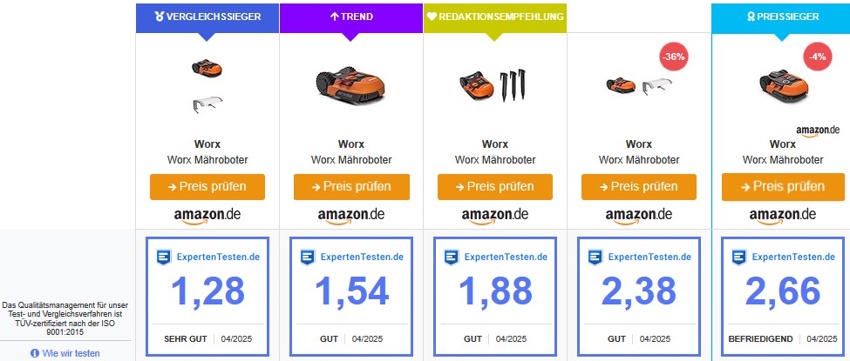Click the upward arrow icon in Trend banner
Screen dimensions: 850x361
coord(334,17)
